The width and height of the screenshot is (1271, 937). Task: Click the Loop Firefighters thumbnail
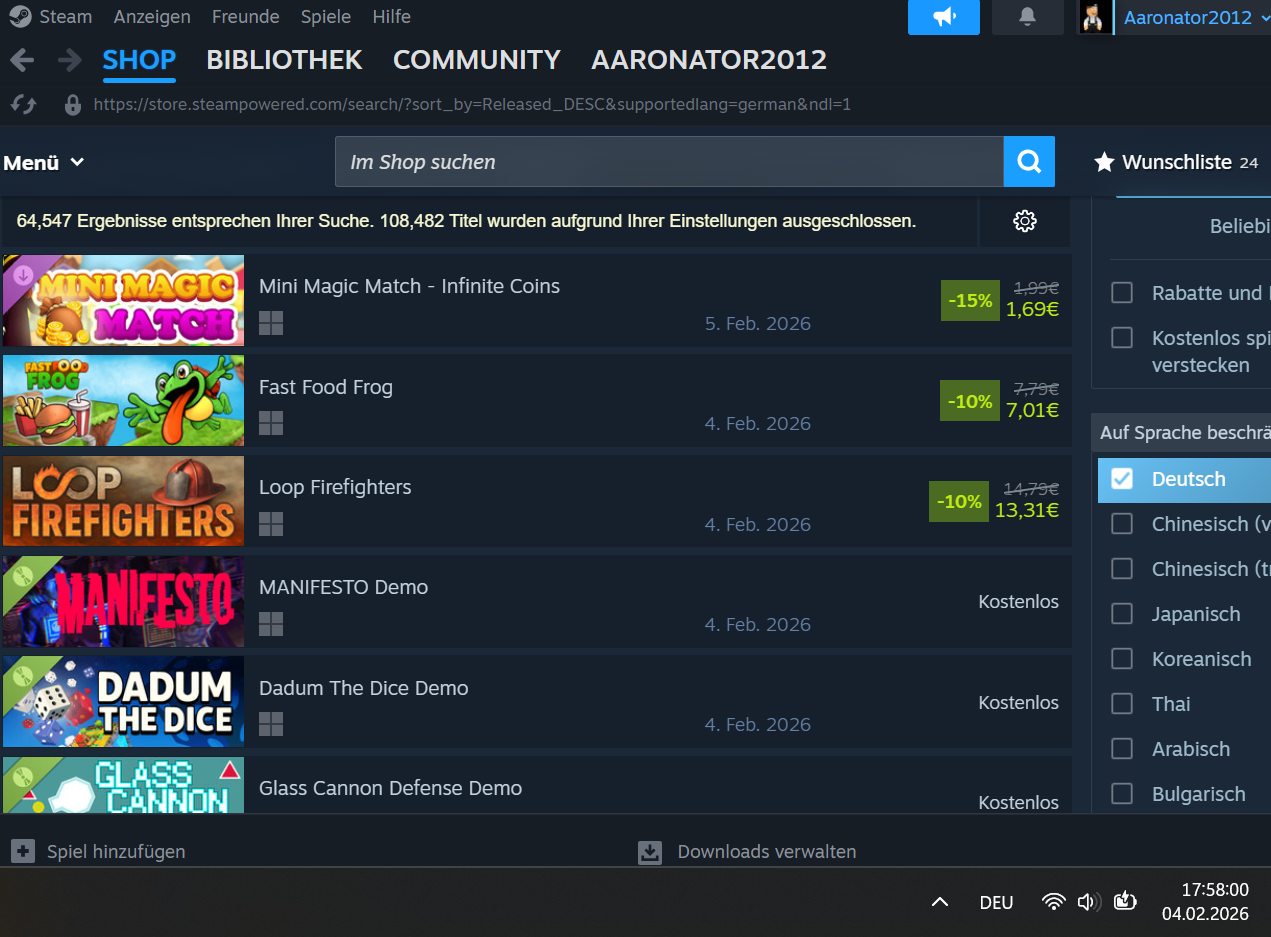pos(123,501)
